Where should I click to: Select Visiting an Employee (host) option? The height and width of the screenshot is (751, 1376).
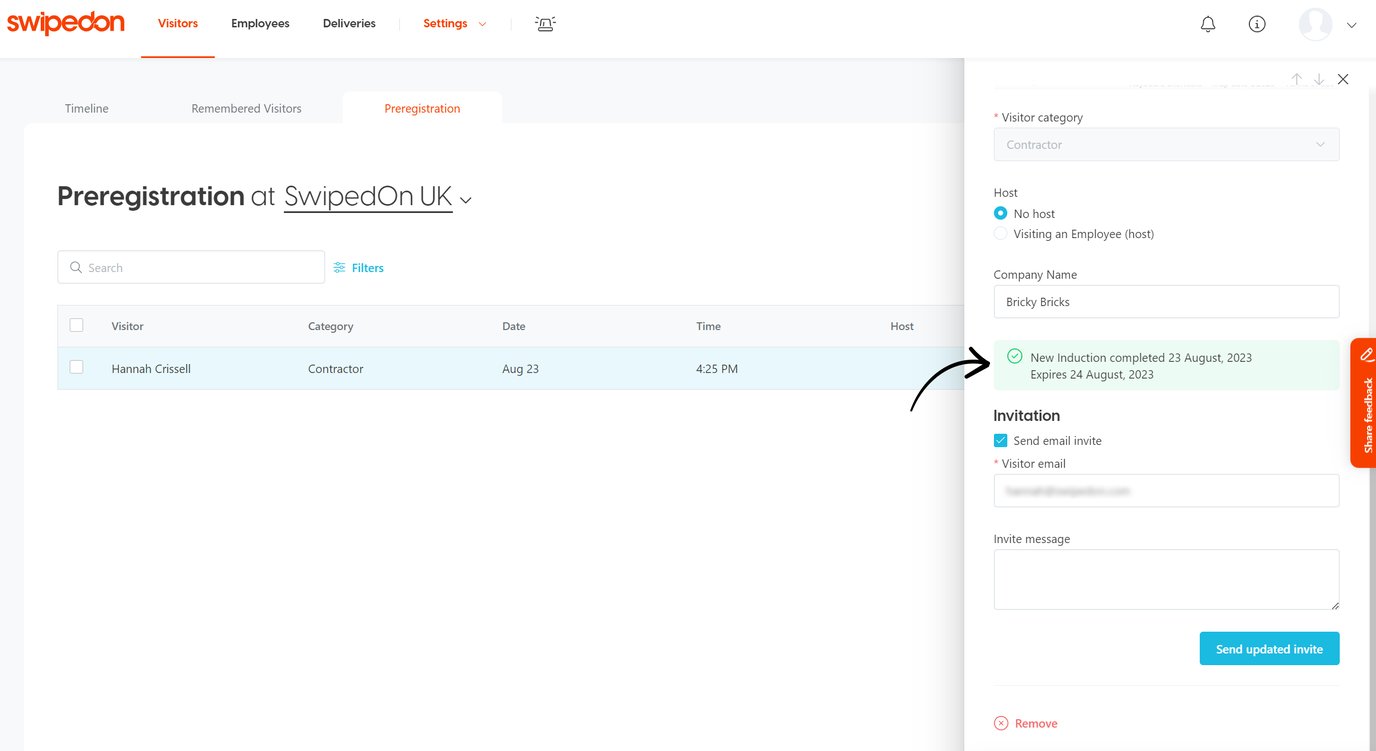(1000, 233)
